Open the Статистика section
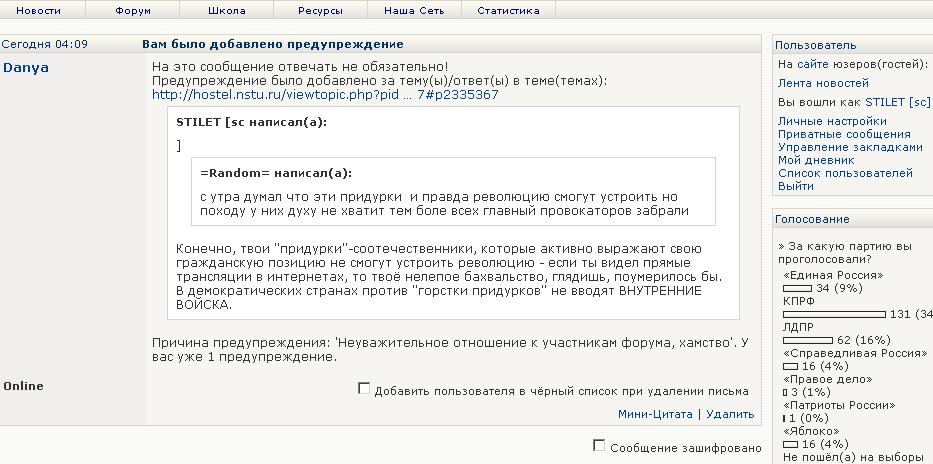The image size is (933, 464). pos(508,11)
